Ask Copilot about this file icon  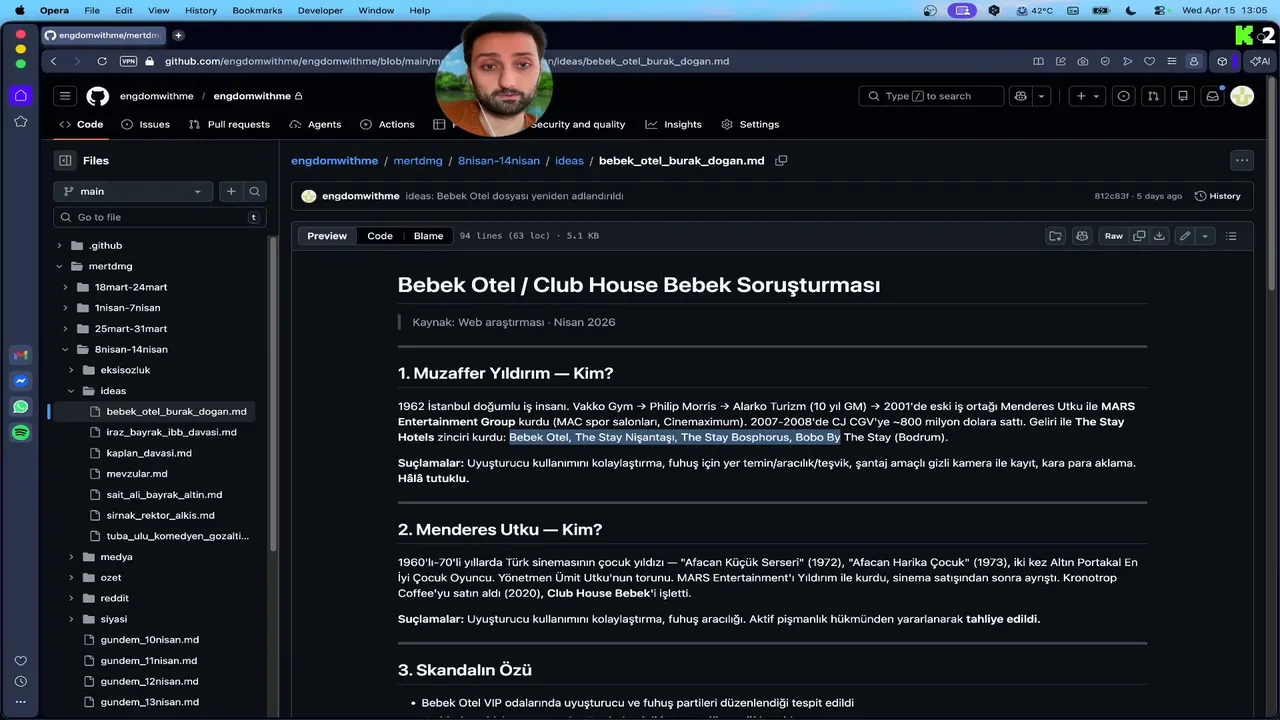[1081, 236]
